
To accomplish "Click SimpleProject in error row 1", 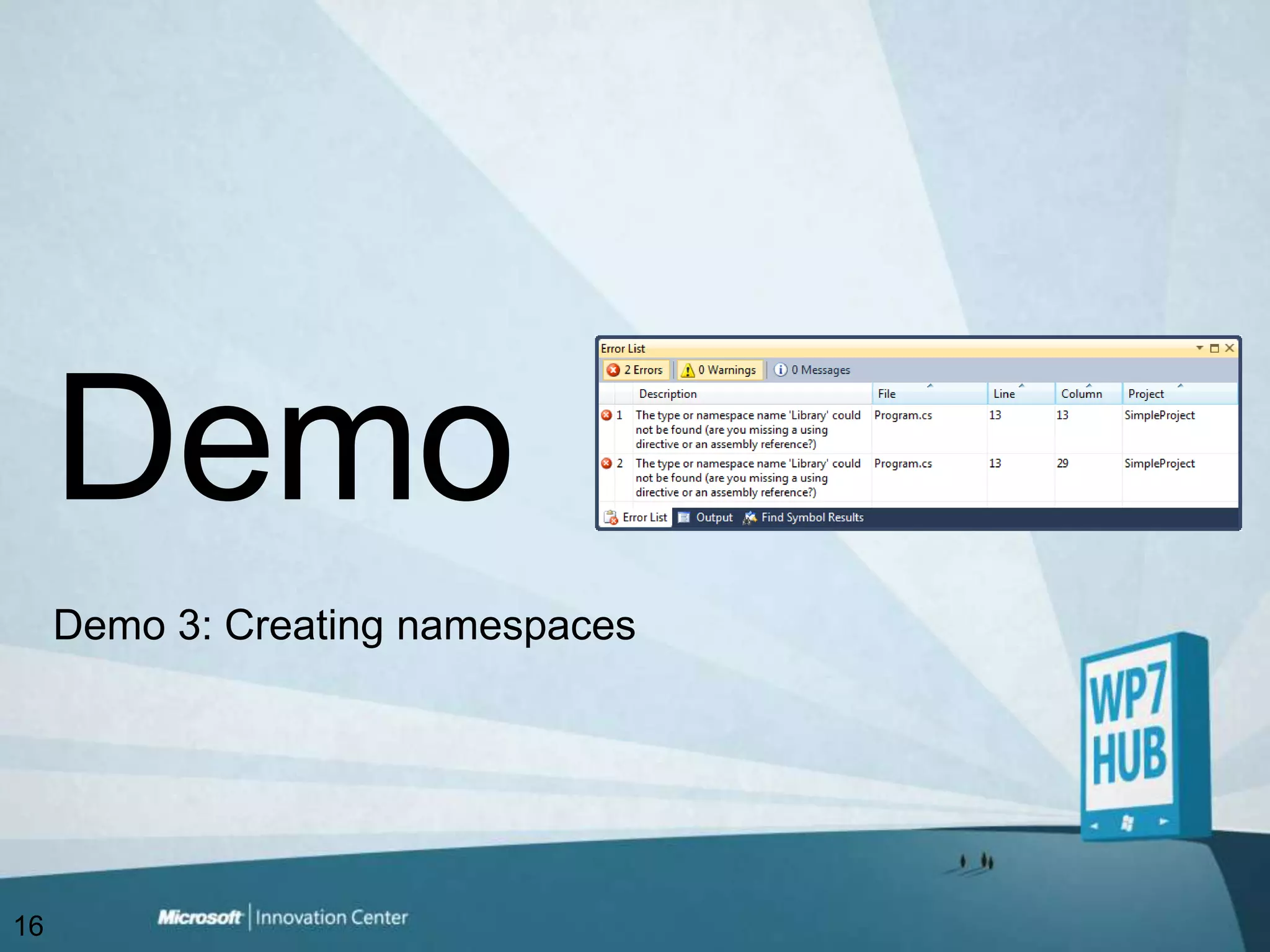I will [1160, 415].
